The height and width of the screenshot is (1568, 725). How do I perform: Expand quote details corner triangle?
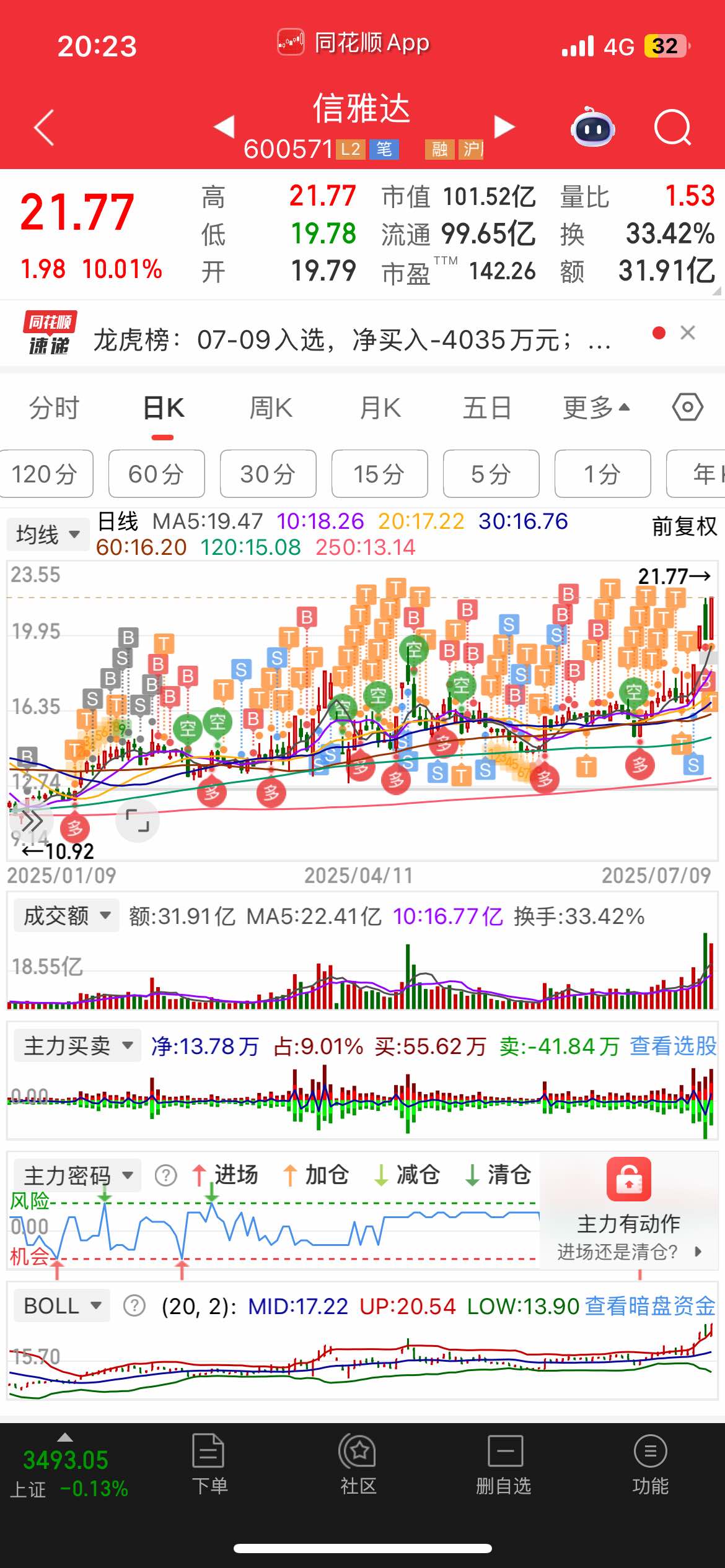pyautogui.click(x=716, y=291)
